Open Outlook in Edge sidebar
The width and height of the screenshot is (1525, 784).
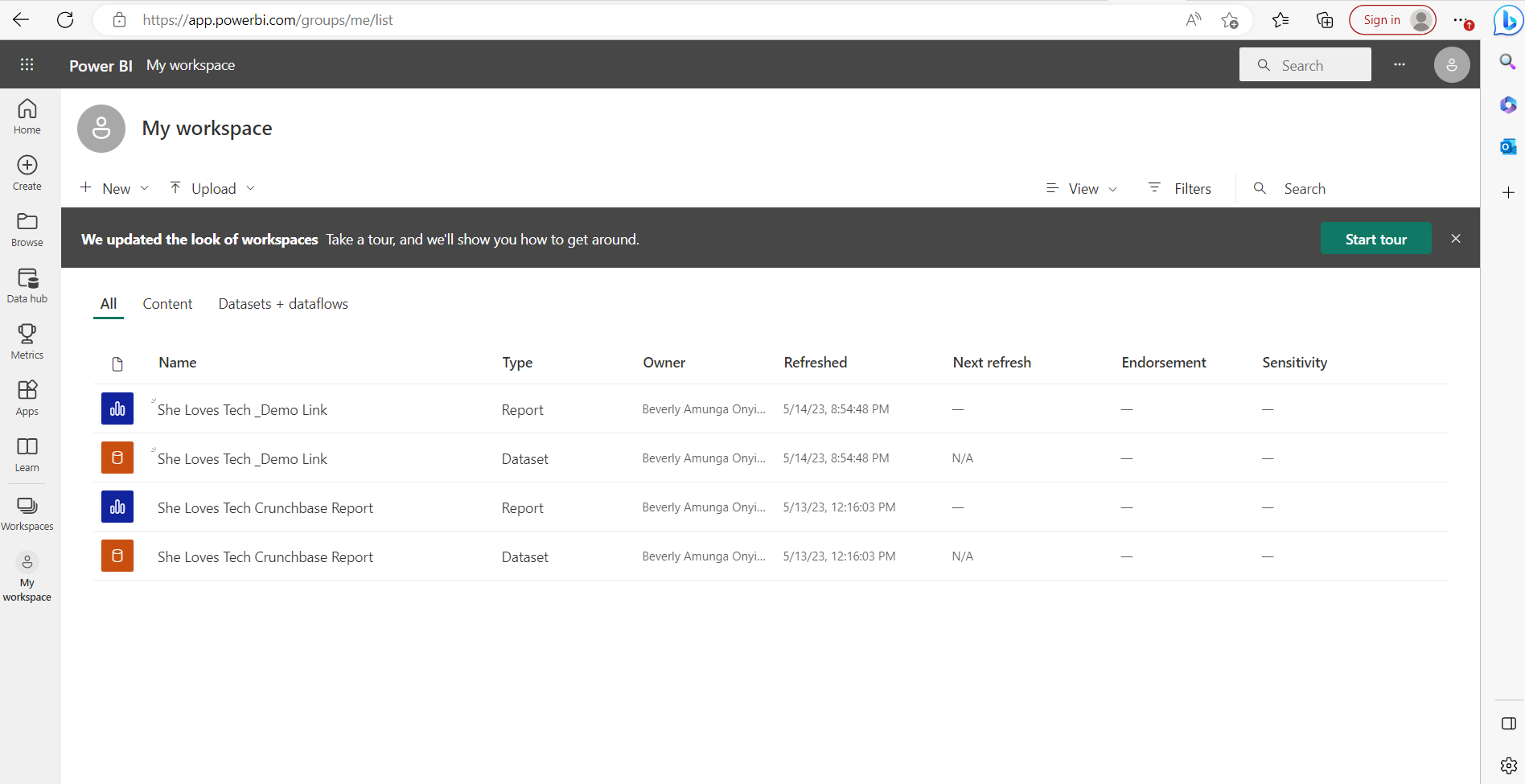pyautogui.click(x=1508, y=146)
